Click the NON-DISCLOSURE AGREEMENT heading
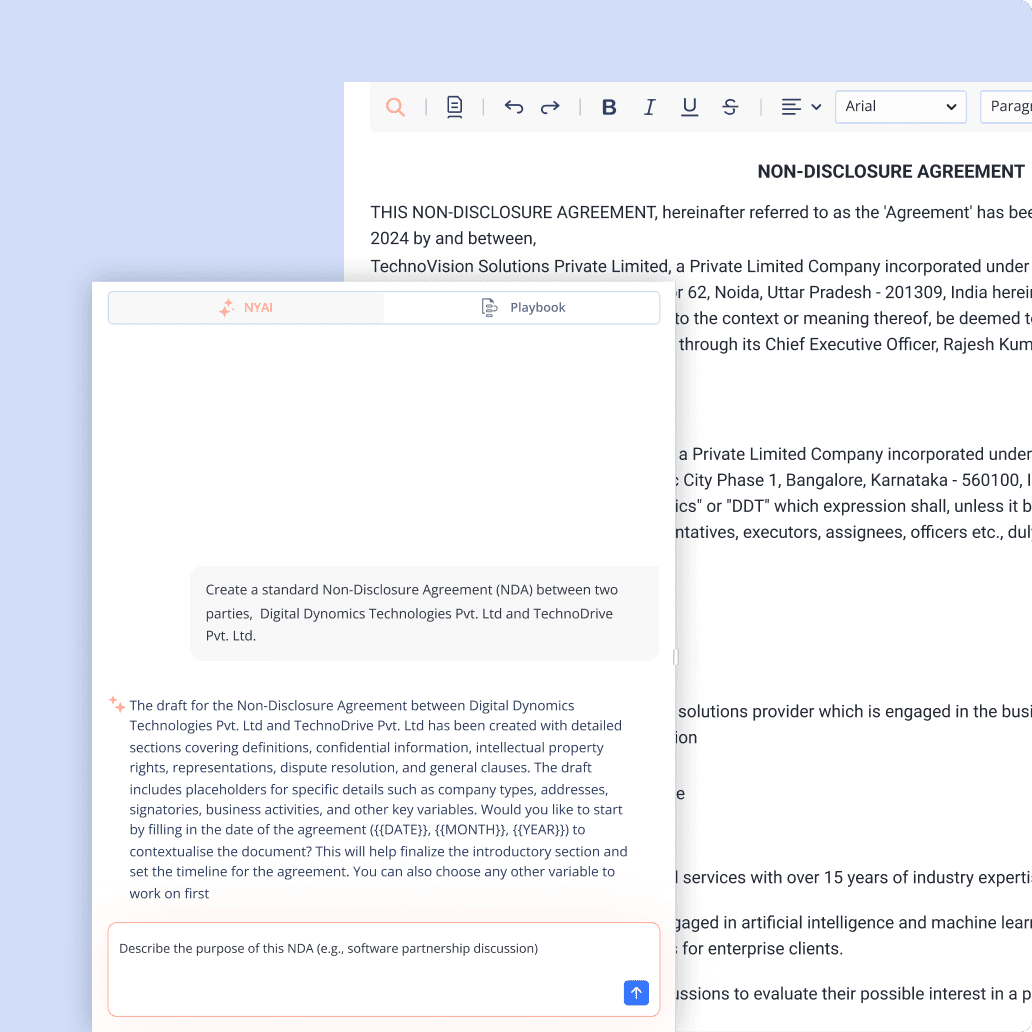Screen dimensions: 1032x1032 (890, 172)
